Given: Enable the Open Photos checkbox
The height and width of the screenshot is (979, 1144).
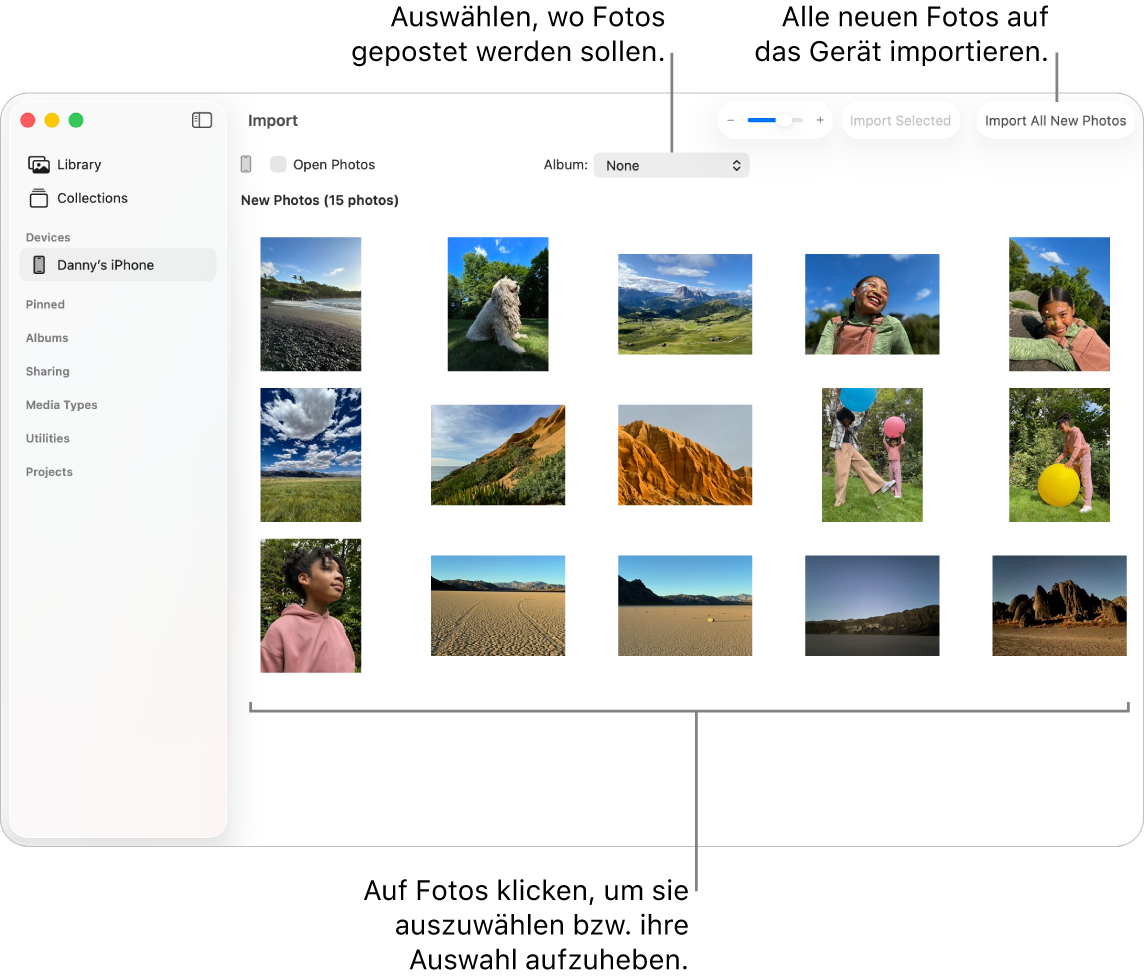Looking at the screenshot, I should tap(278, 164).
